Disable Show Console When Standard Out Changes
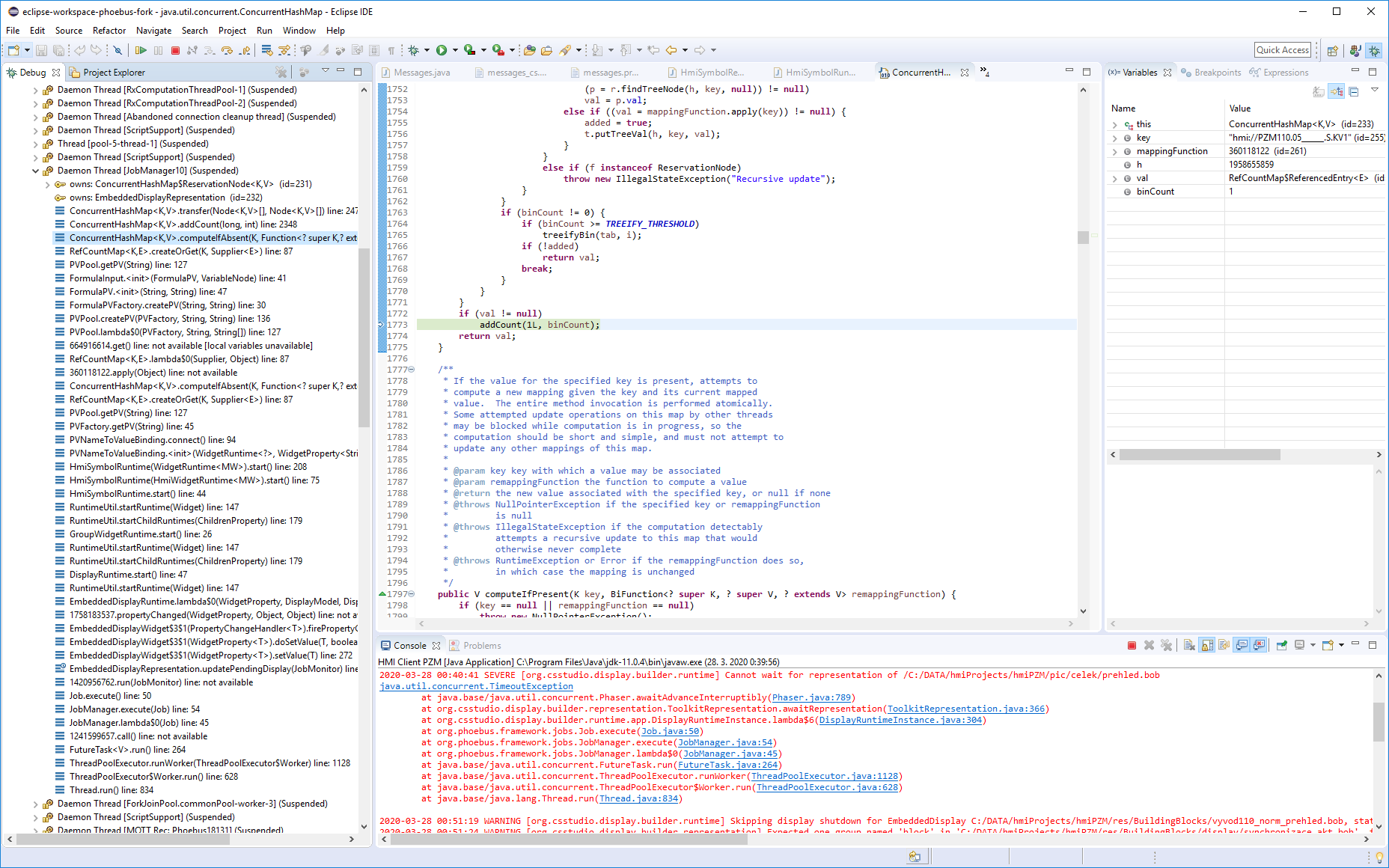The width and height of the screenshot is (1389, 868). click(x=1242, y=645)
